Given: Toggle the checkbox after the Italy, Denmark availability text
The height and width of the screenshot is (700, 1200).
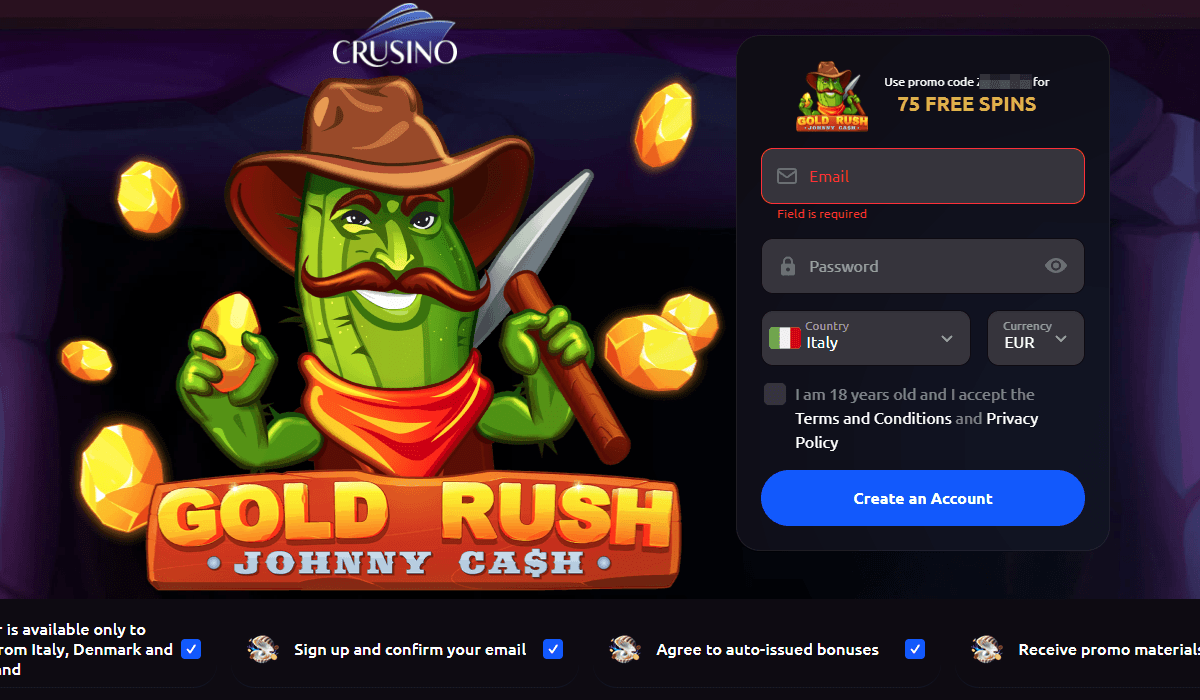Looking at the screenshot, I should [x=191, y=649].
